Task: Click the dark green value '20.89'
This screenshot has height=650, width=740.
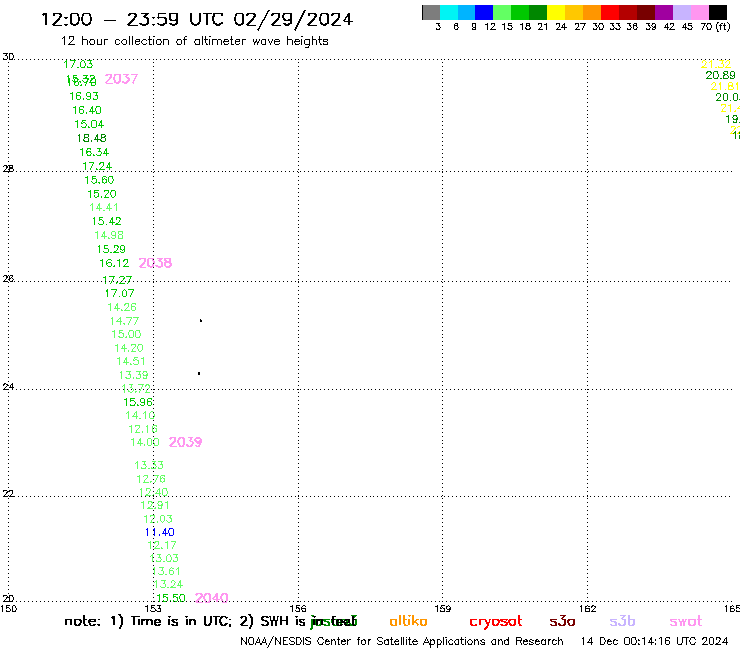Action: pos(720,76)
